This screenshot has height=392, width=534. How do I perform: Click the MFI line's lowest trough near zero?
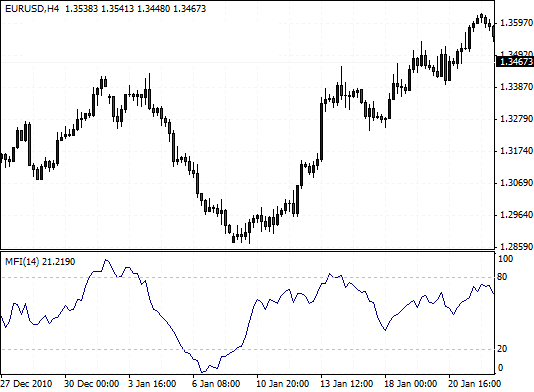[x=203, y=372]
